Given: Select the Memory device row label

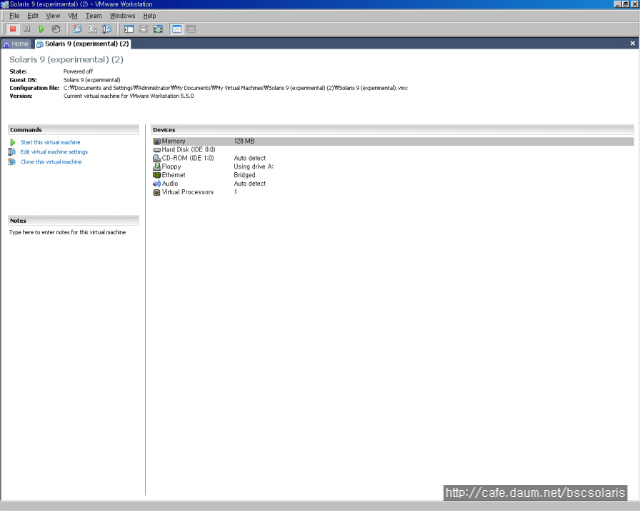Looking at the screenshot, I should click(x=173, y=141).
